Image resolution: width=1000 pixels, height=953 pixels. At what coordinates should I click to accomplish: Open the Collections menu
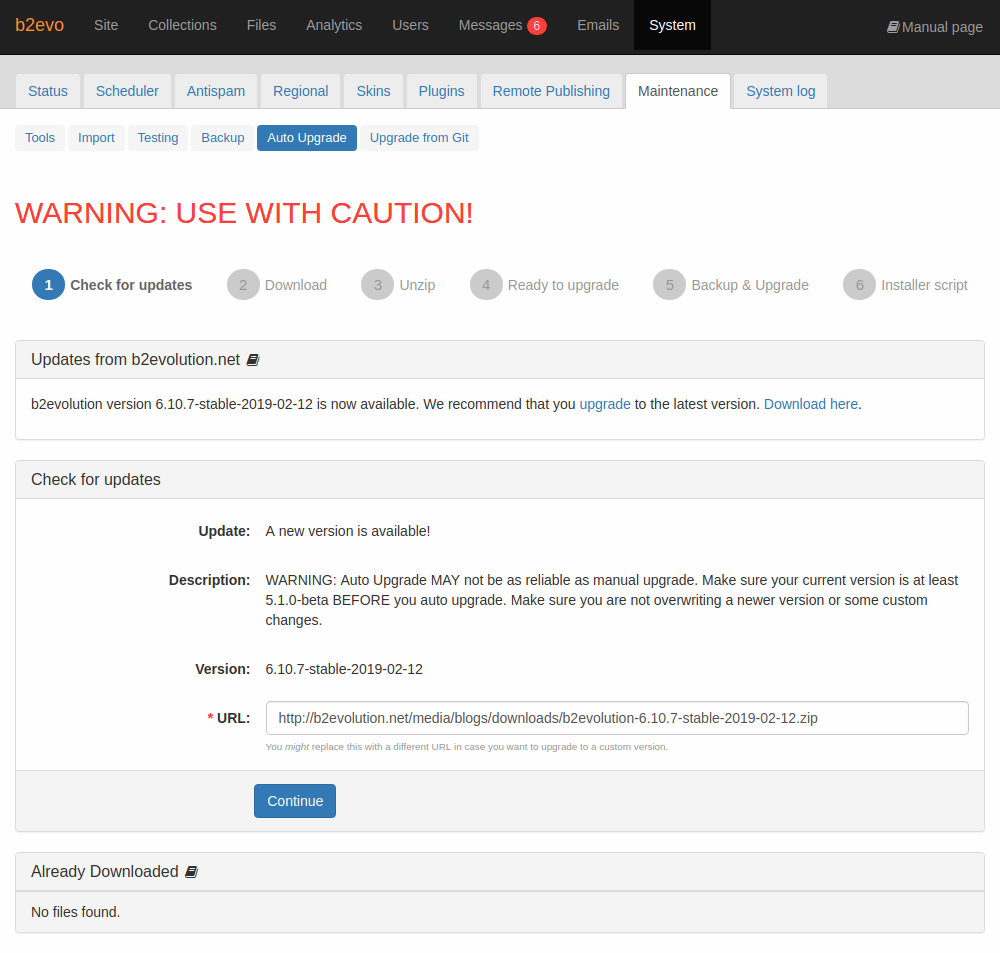182,25
